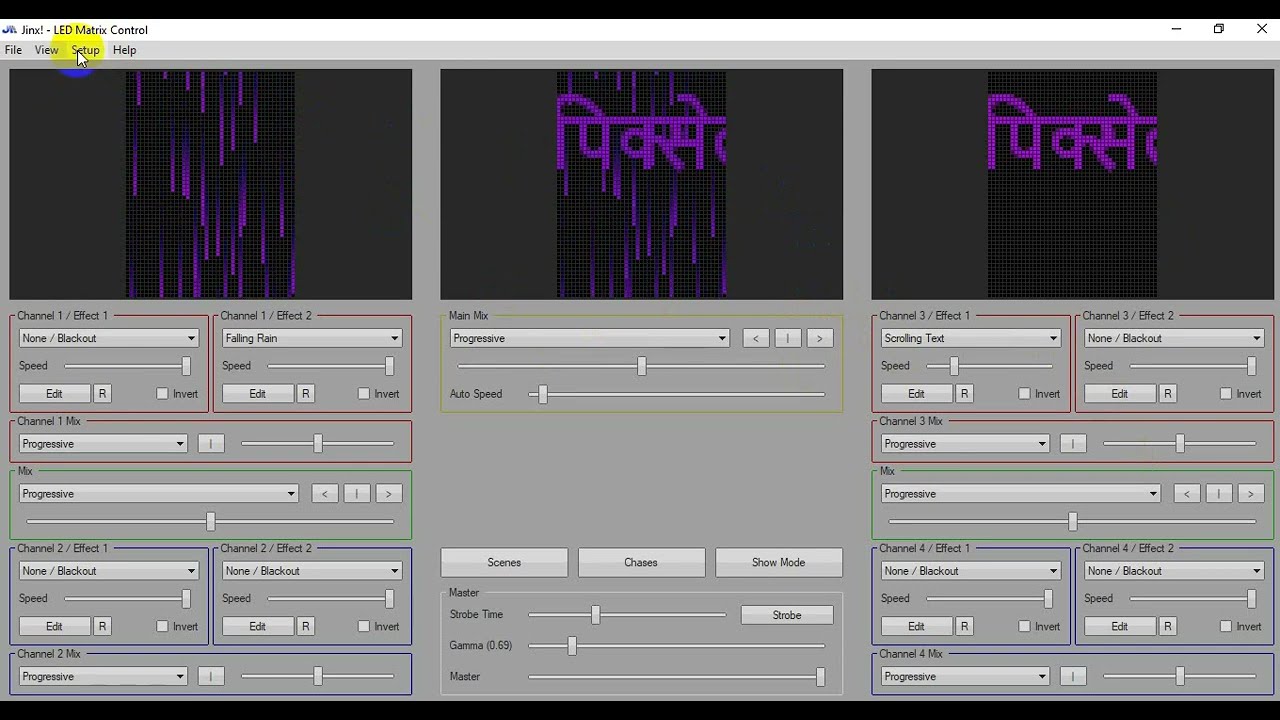Open the Chases button
This screenshot has height=720, width=1280.
pos(641,562)
